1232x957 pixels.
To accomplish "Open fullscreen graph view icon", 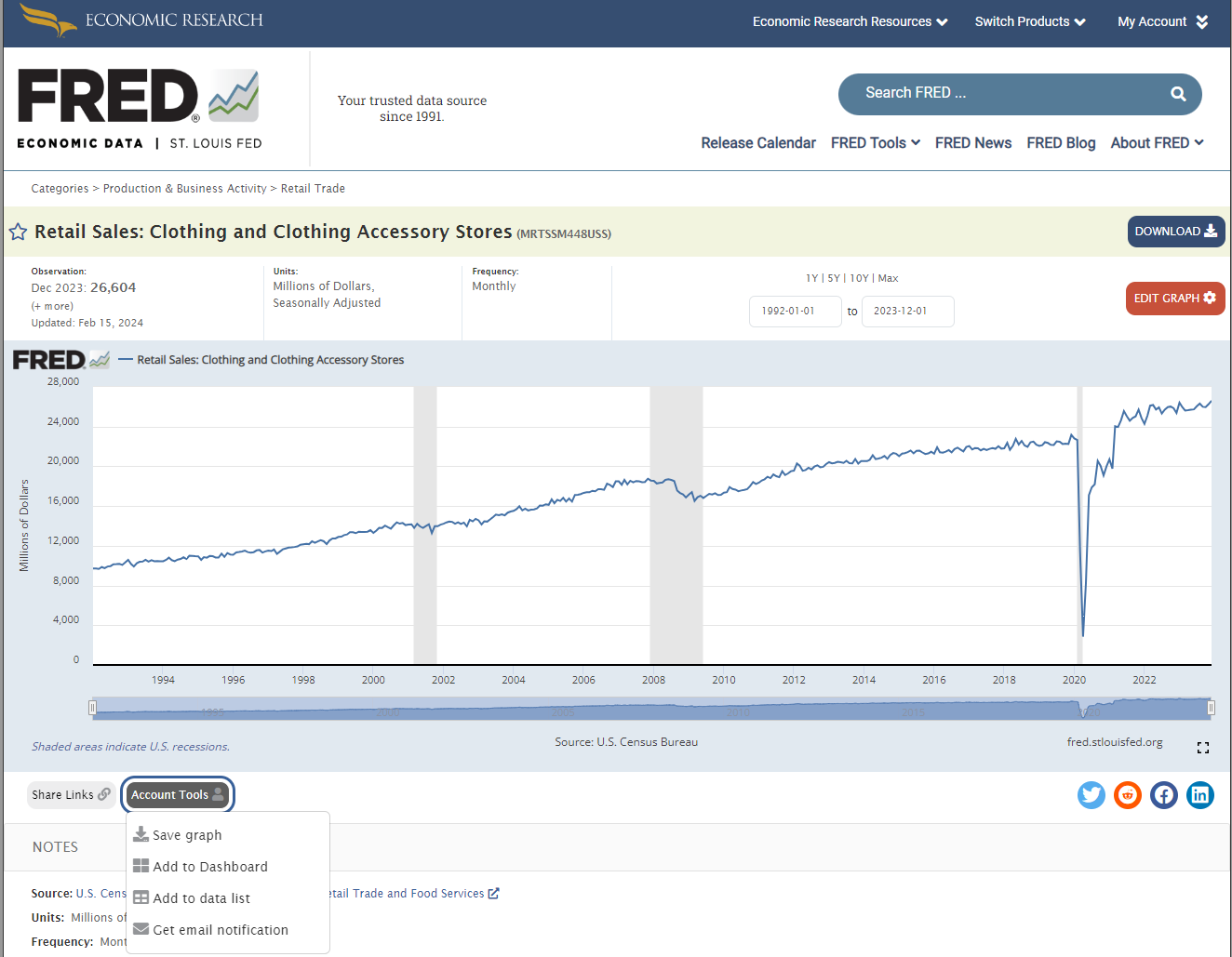I will click(x=1203, y=748).
